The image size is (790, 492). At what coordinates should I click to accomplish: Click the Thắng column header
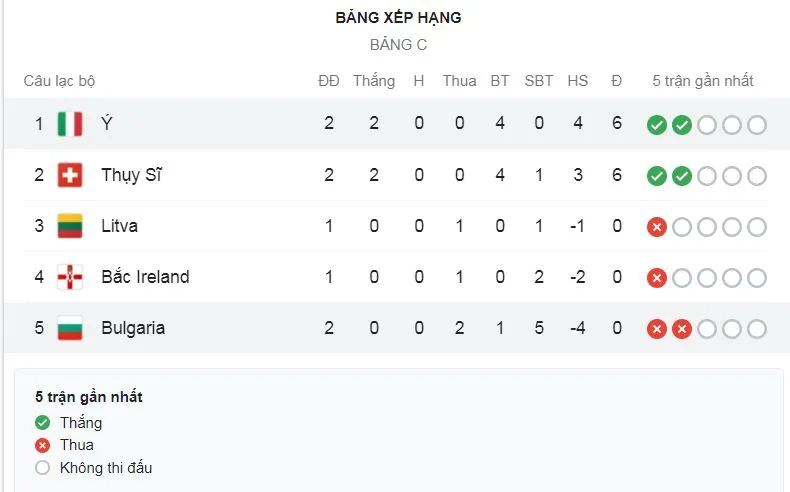coord(373,81)
